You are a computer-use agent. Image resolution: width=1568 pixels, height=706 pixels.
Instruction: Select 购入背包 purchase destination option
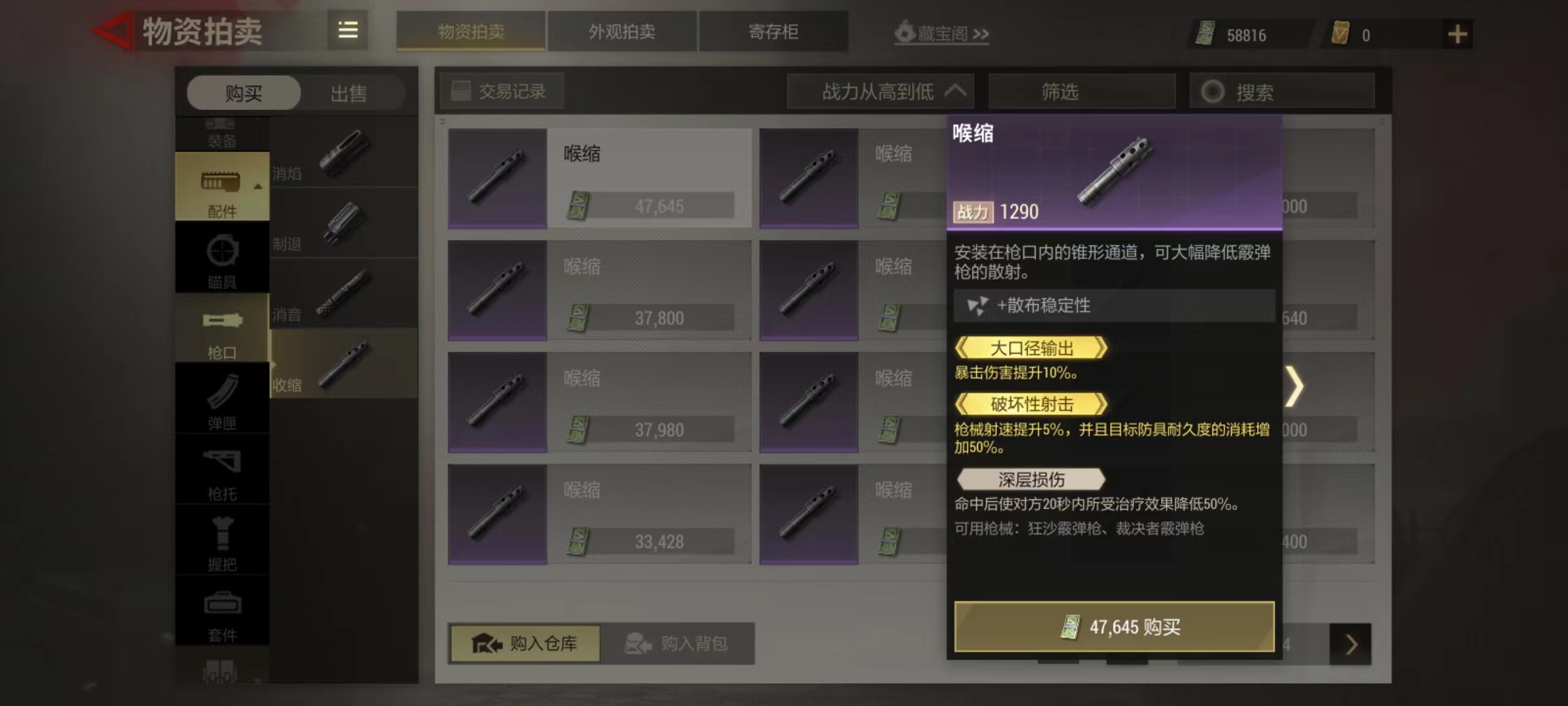677,644
